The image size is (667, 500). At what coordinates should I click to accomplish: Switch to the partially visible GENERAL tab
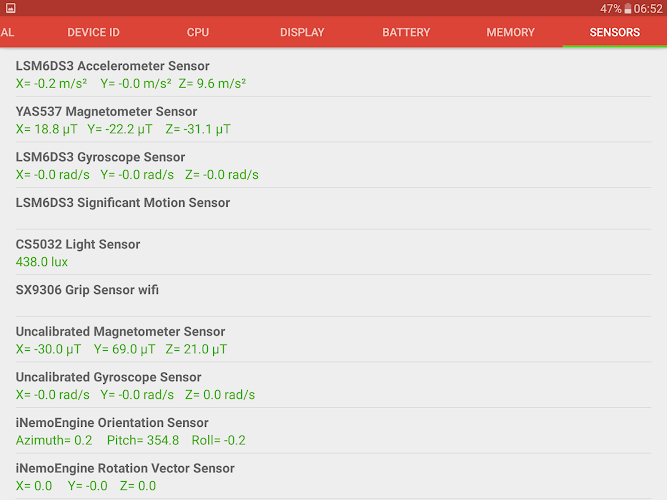pos(7,32)
